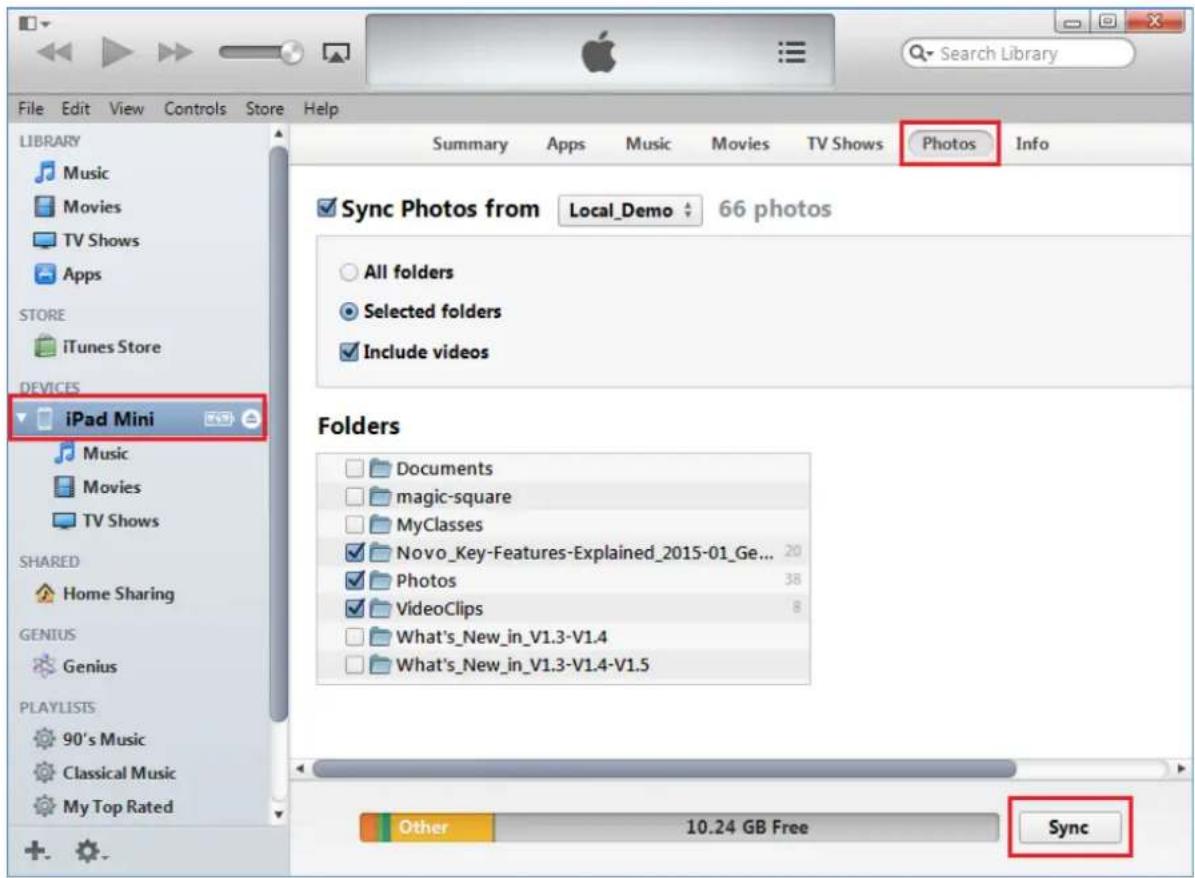Open the AirPlay output icon
The height and width of the screenshot is (878, 1195).
click(x=336, y=53)
